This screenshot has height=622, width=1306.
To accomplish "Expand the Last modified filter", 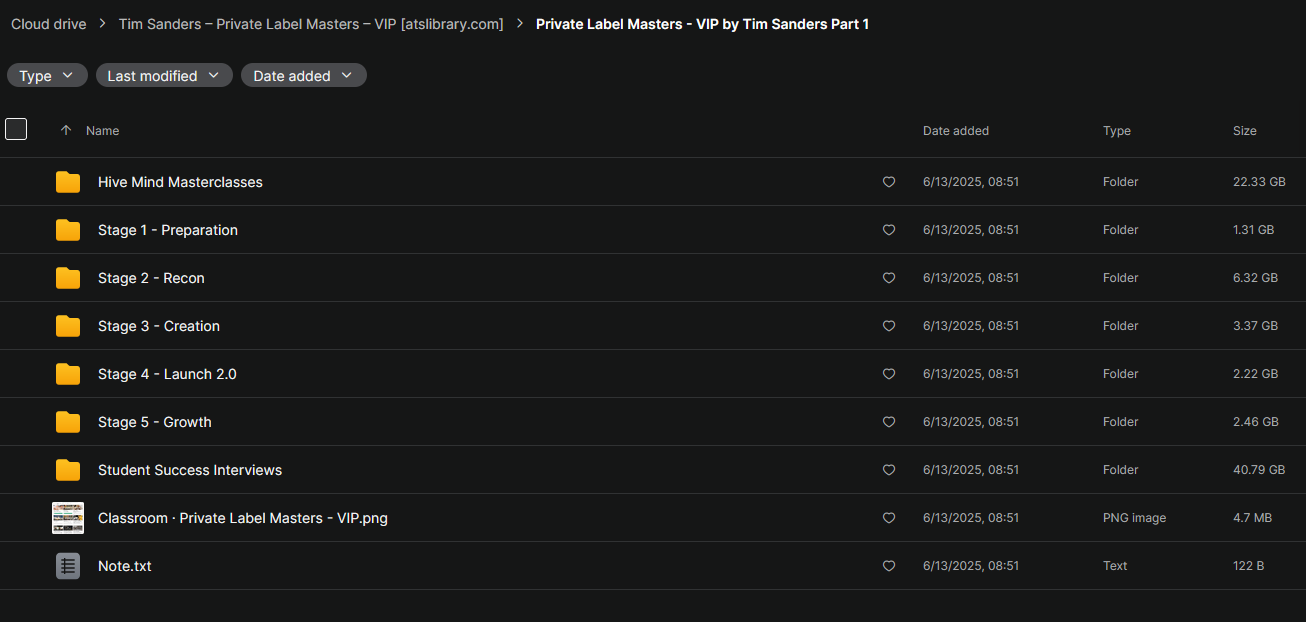I will [x=164, y=76].
